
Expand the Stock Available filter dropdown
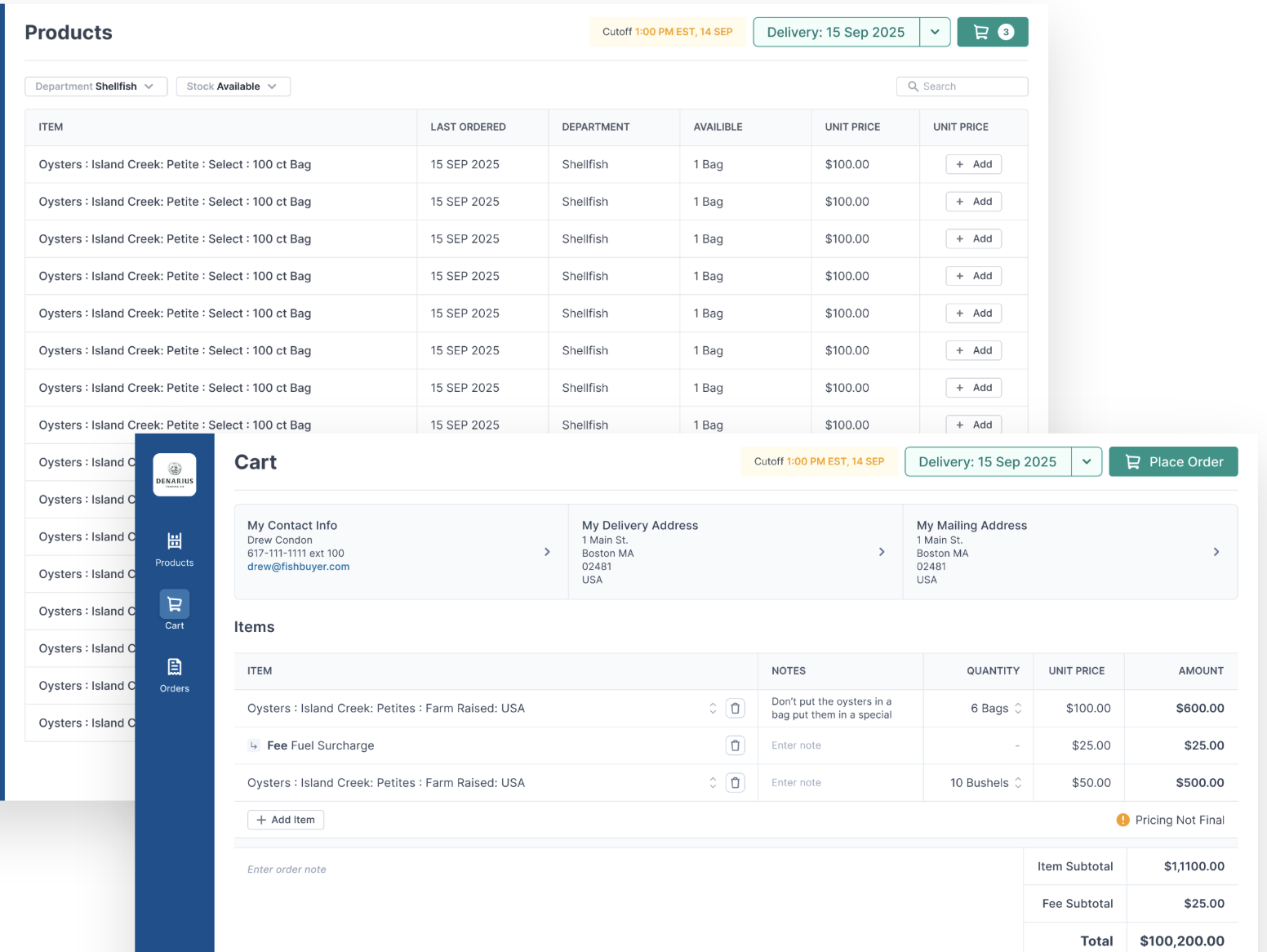233,87
